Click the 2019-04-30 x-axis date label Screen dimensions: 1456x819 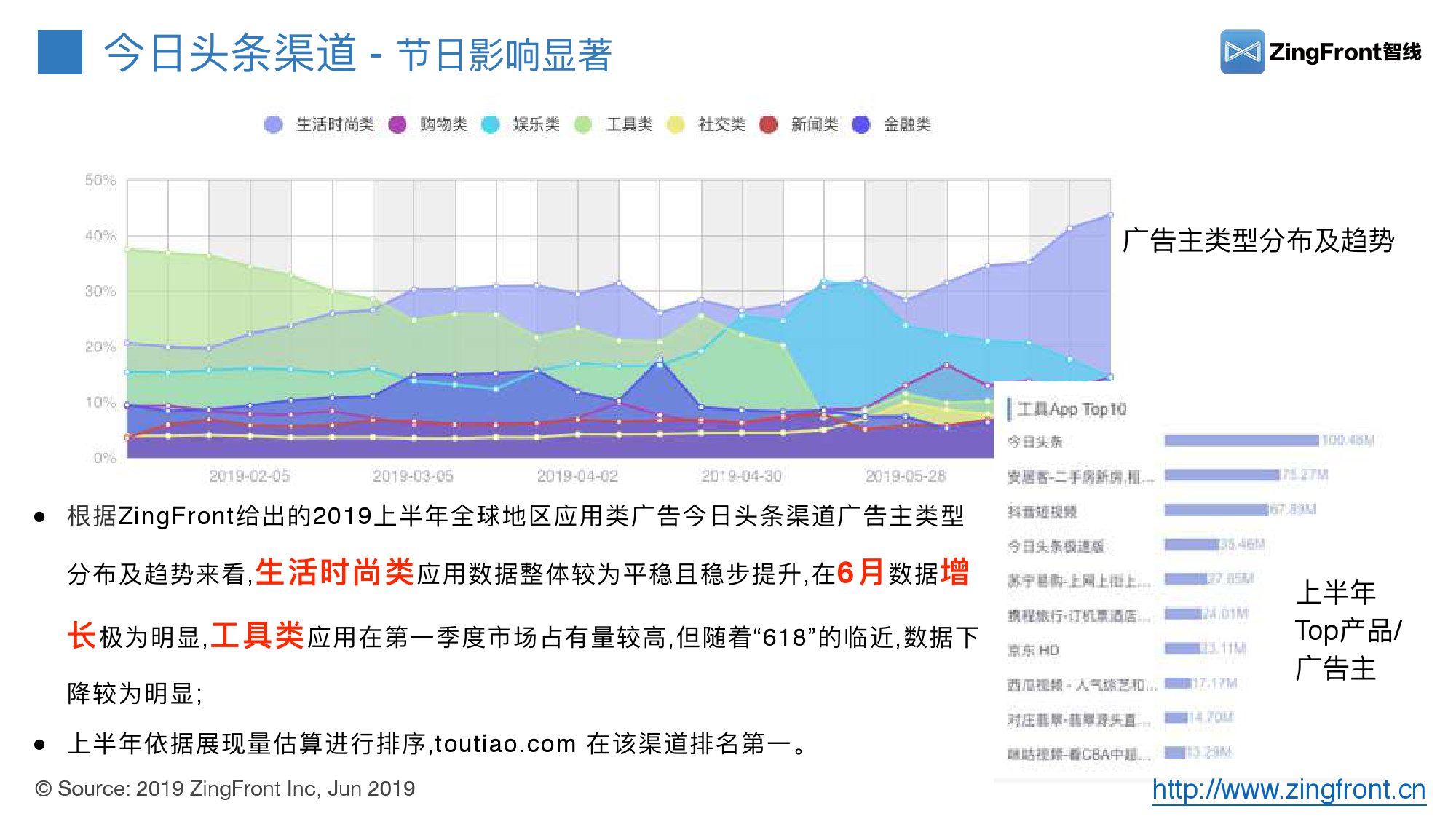741,476
